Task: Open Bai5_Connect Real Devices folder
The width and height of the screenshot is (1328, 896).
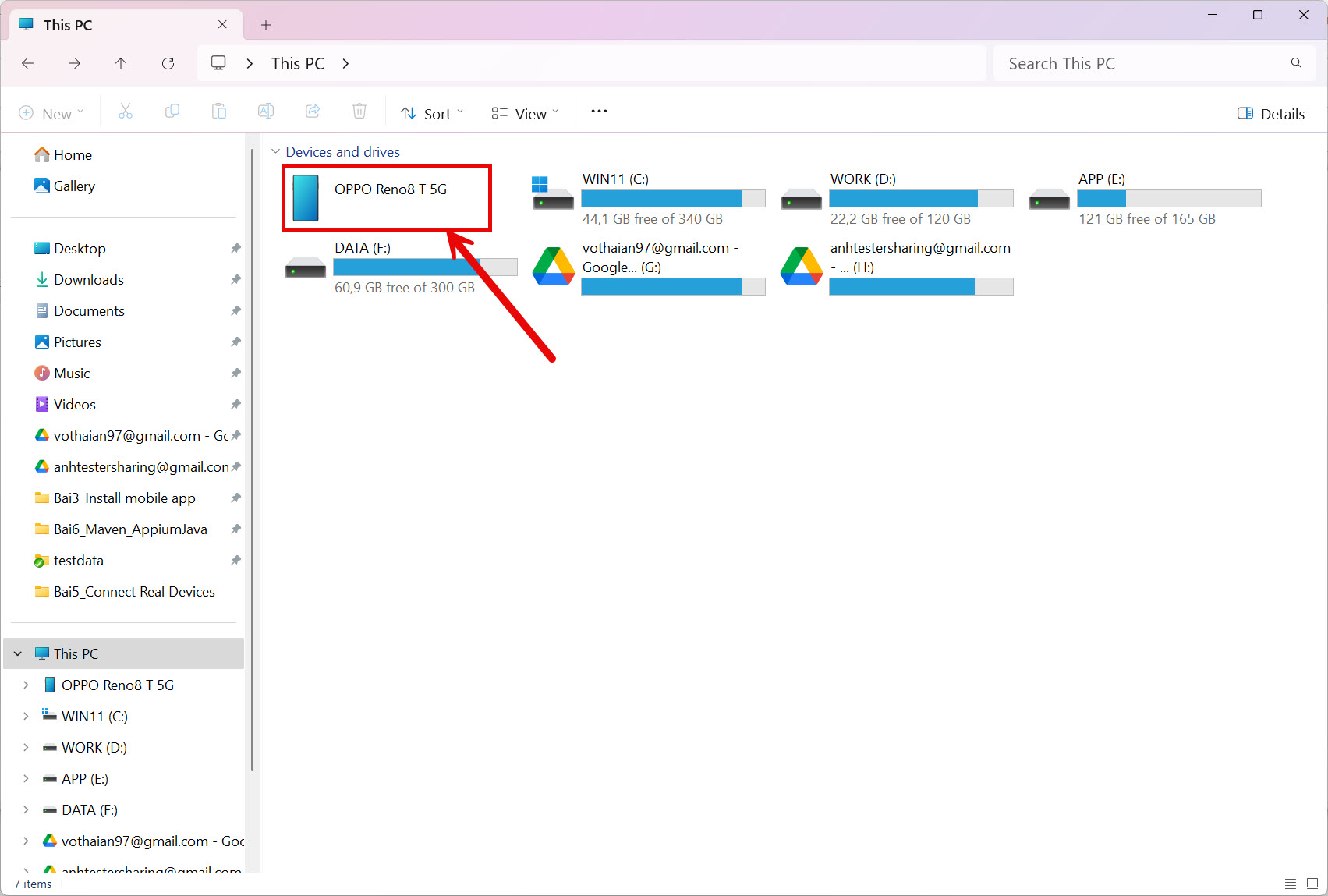Action: click(x=125, y=591)
